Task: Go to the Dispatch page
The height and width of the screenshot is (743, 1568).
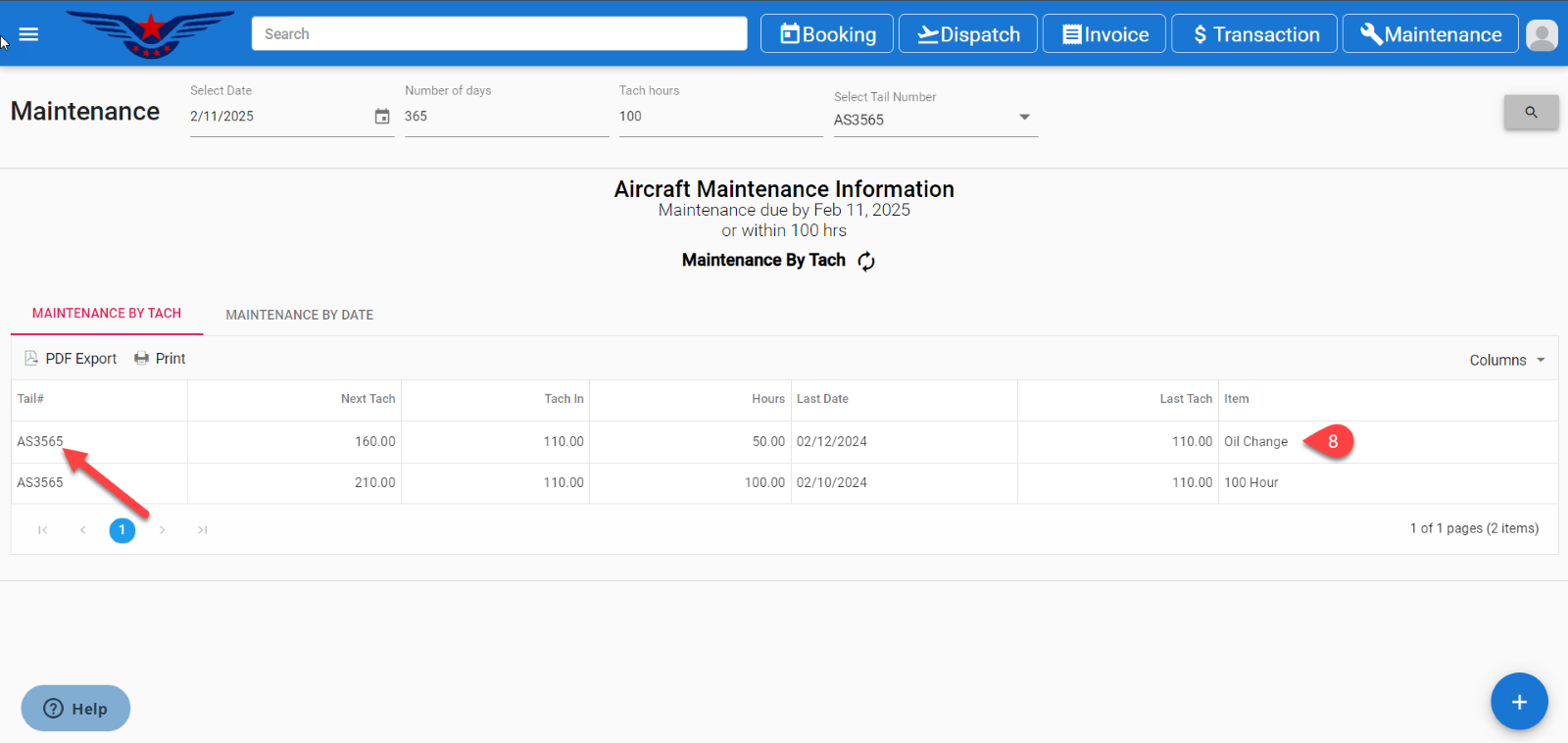Action: pos(968,34)
